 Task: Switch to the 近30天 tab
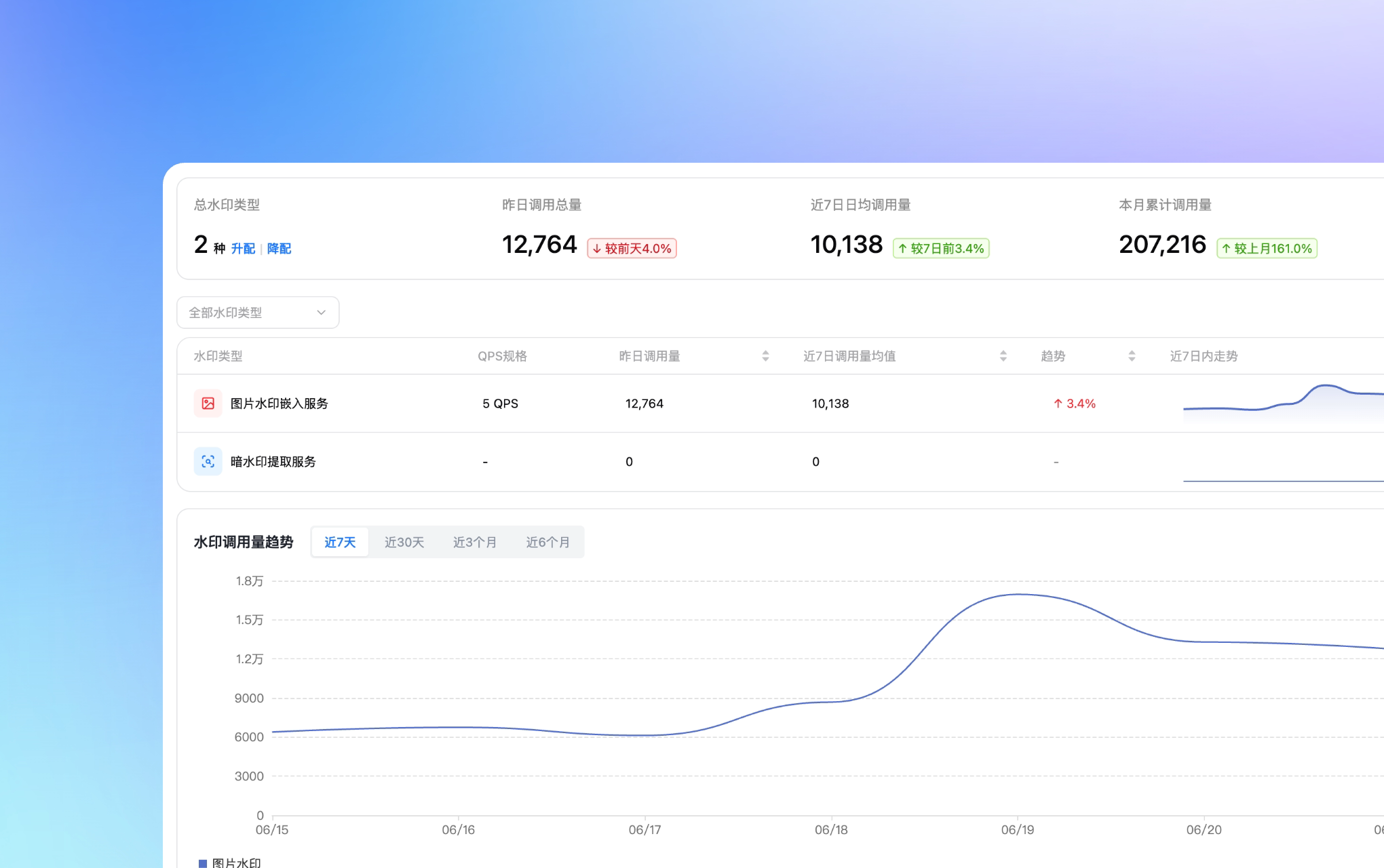pyautogui.click(x=404, y=542)
